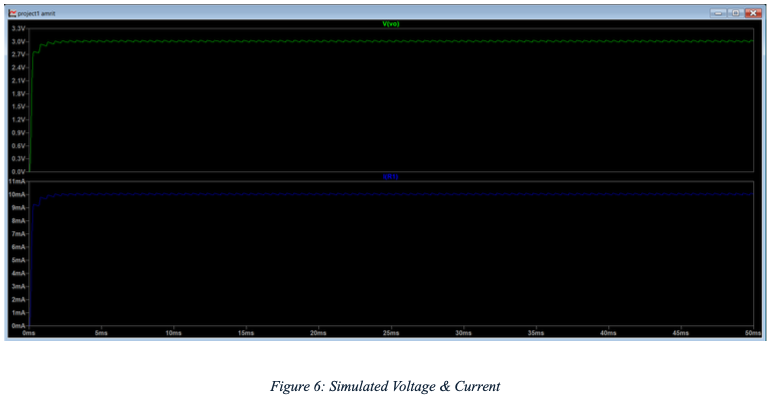Click the 0mA current axis label

(x=18, y=326)
